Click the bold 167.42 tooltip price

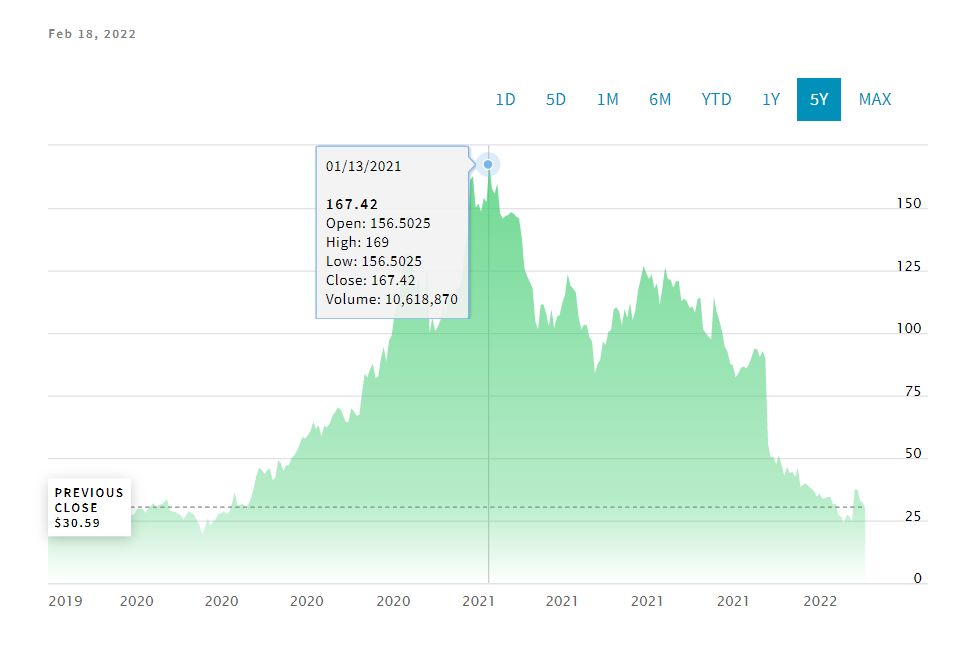pyautogui.click(x=352, y=204)
